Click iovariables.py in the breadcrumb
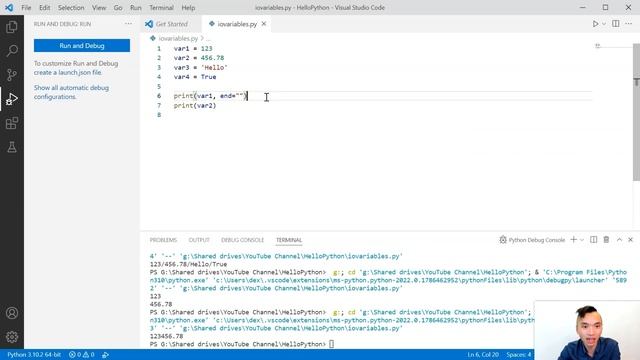Screen dimensions: 640x360 tap(178, 38)
